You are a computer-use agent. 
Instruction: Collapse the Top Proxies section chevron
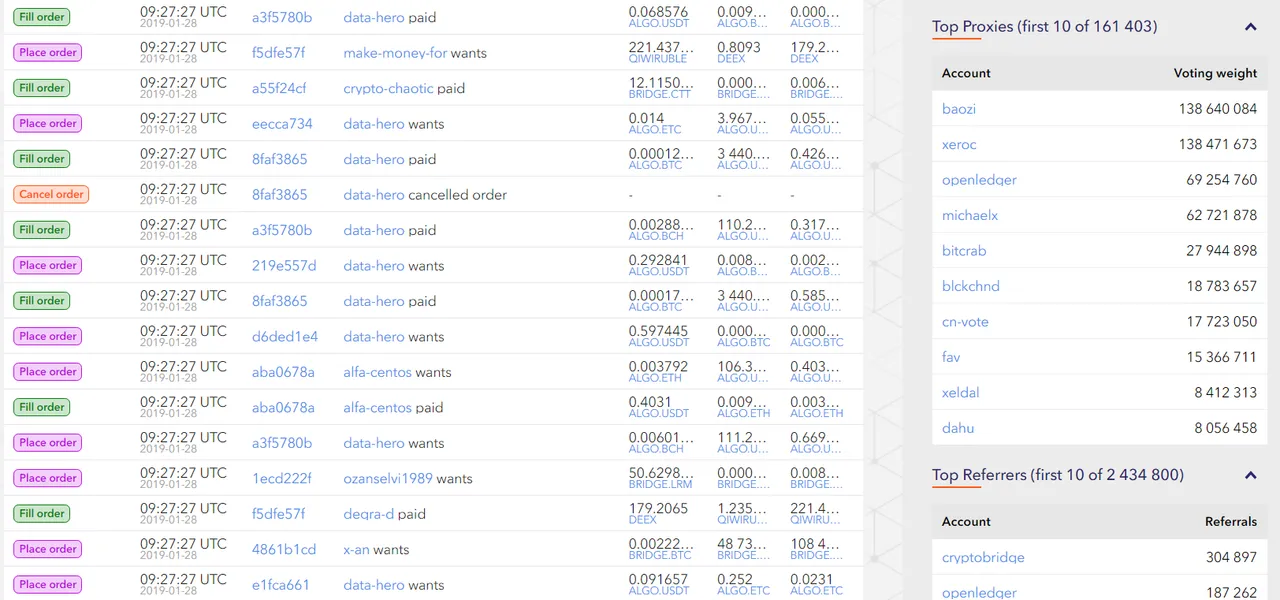1250,28
